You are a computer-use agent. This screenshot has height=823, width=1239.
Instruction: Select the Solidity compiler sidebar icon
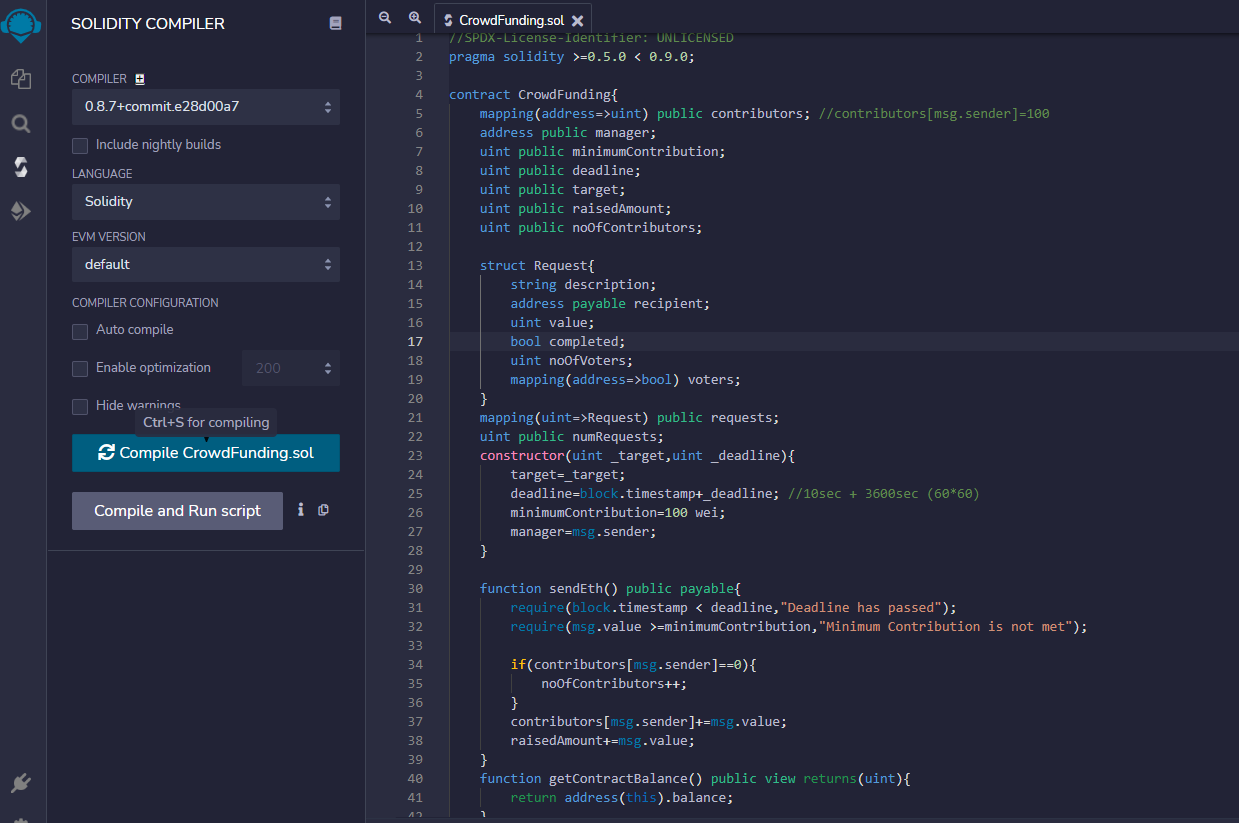tap(21, 167)
